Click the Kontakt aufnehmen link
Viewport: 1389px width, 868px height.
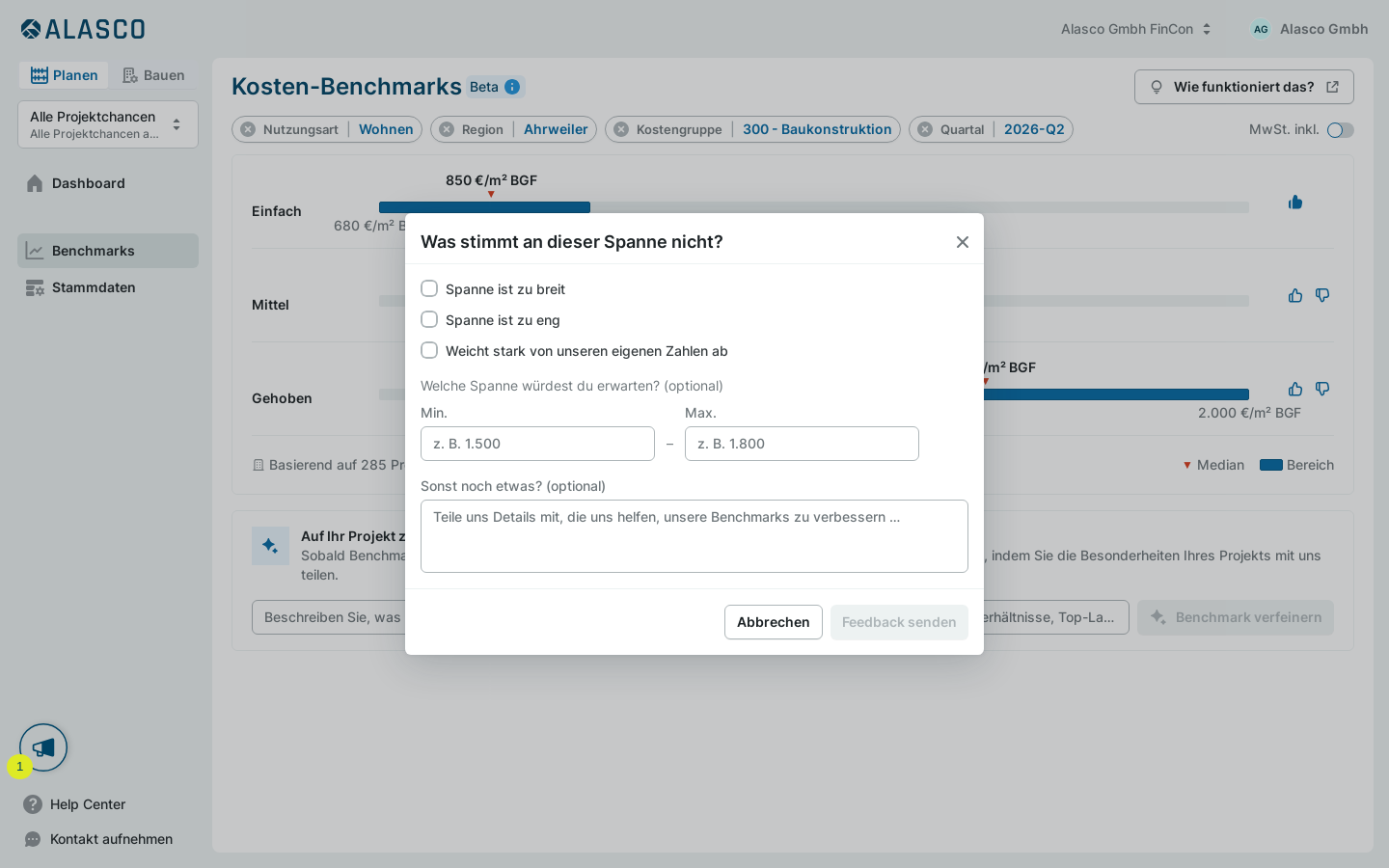click(x=111, y=839)
